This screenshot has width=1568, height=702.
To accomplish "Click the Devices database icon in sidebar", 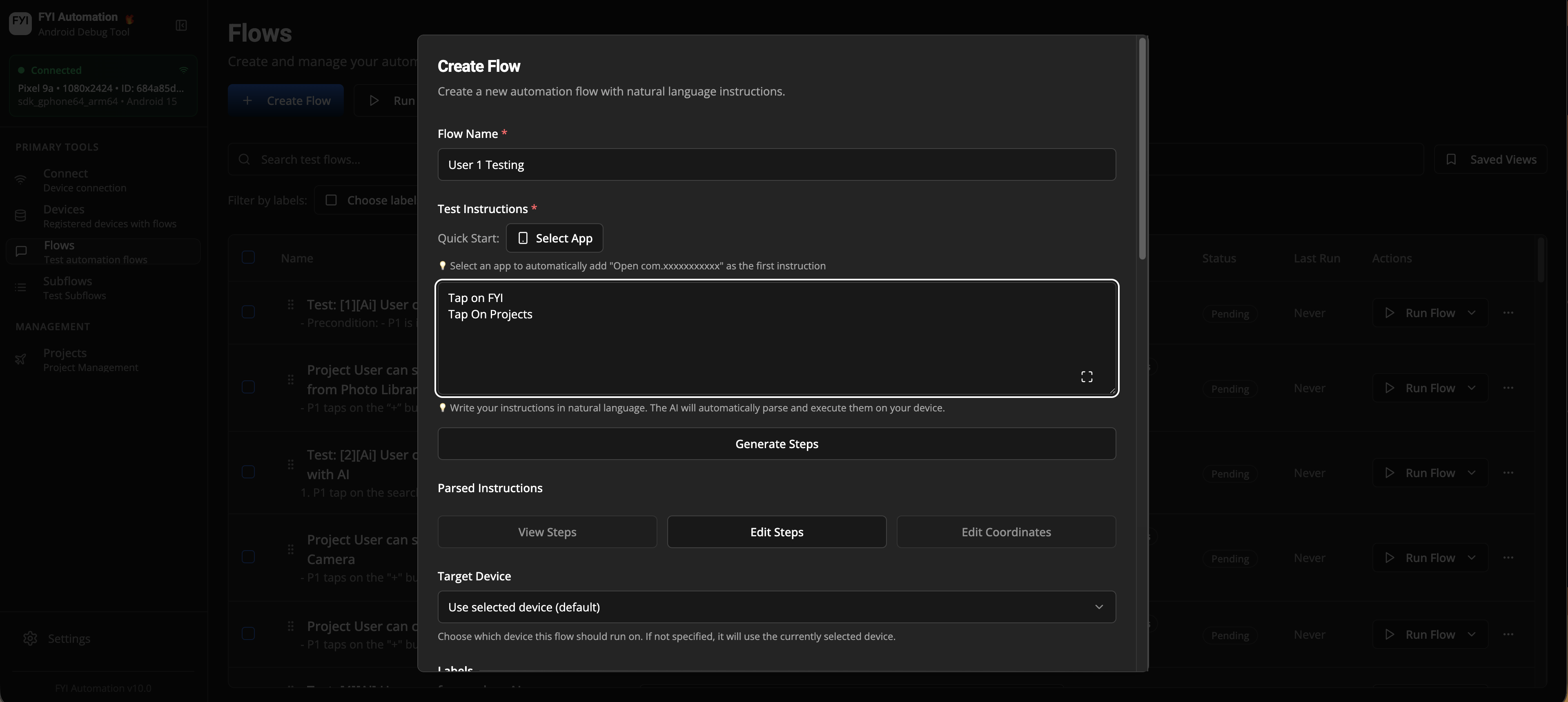I will point(21,216).
